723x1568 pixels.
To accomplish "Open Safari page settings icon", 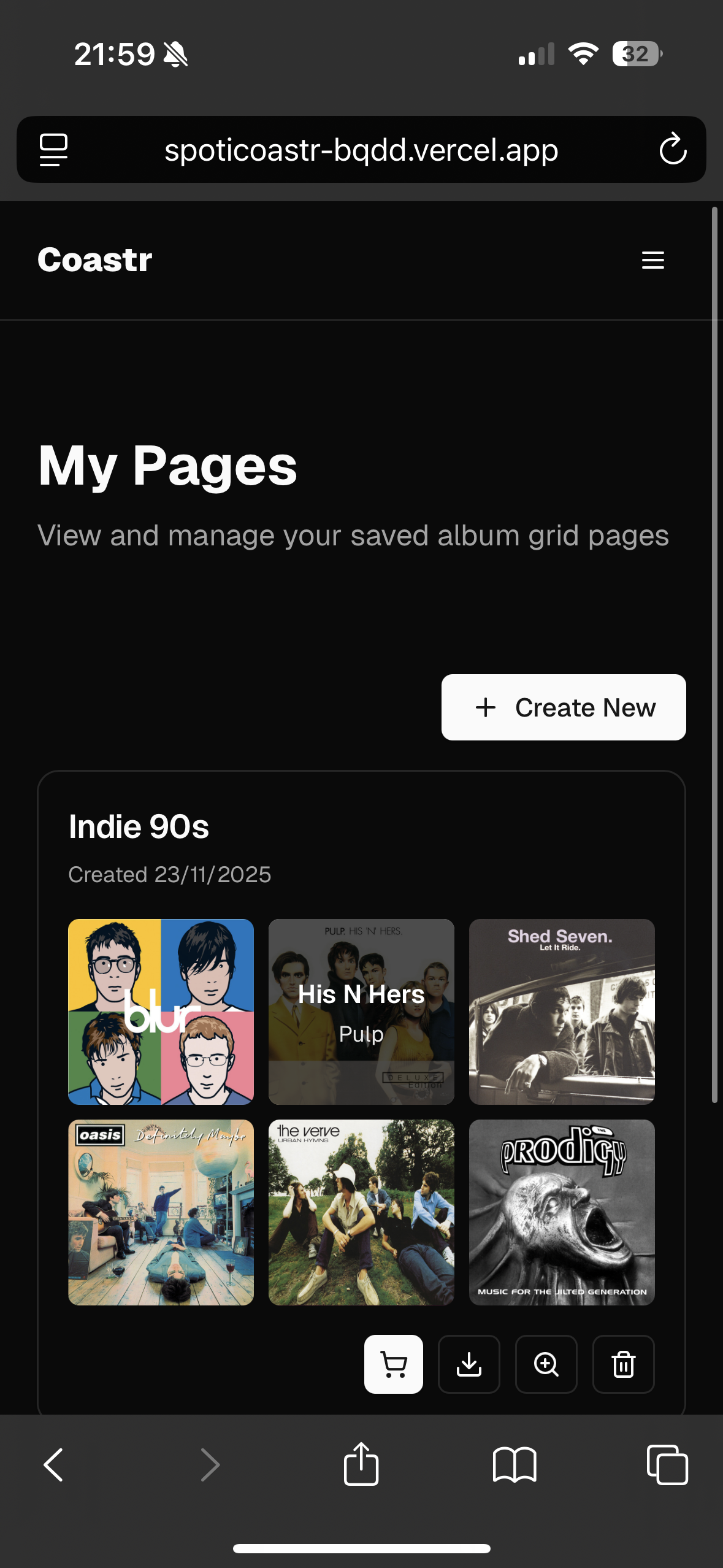I will 54,149.
